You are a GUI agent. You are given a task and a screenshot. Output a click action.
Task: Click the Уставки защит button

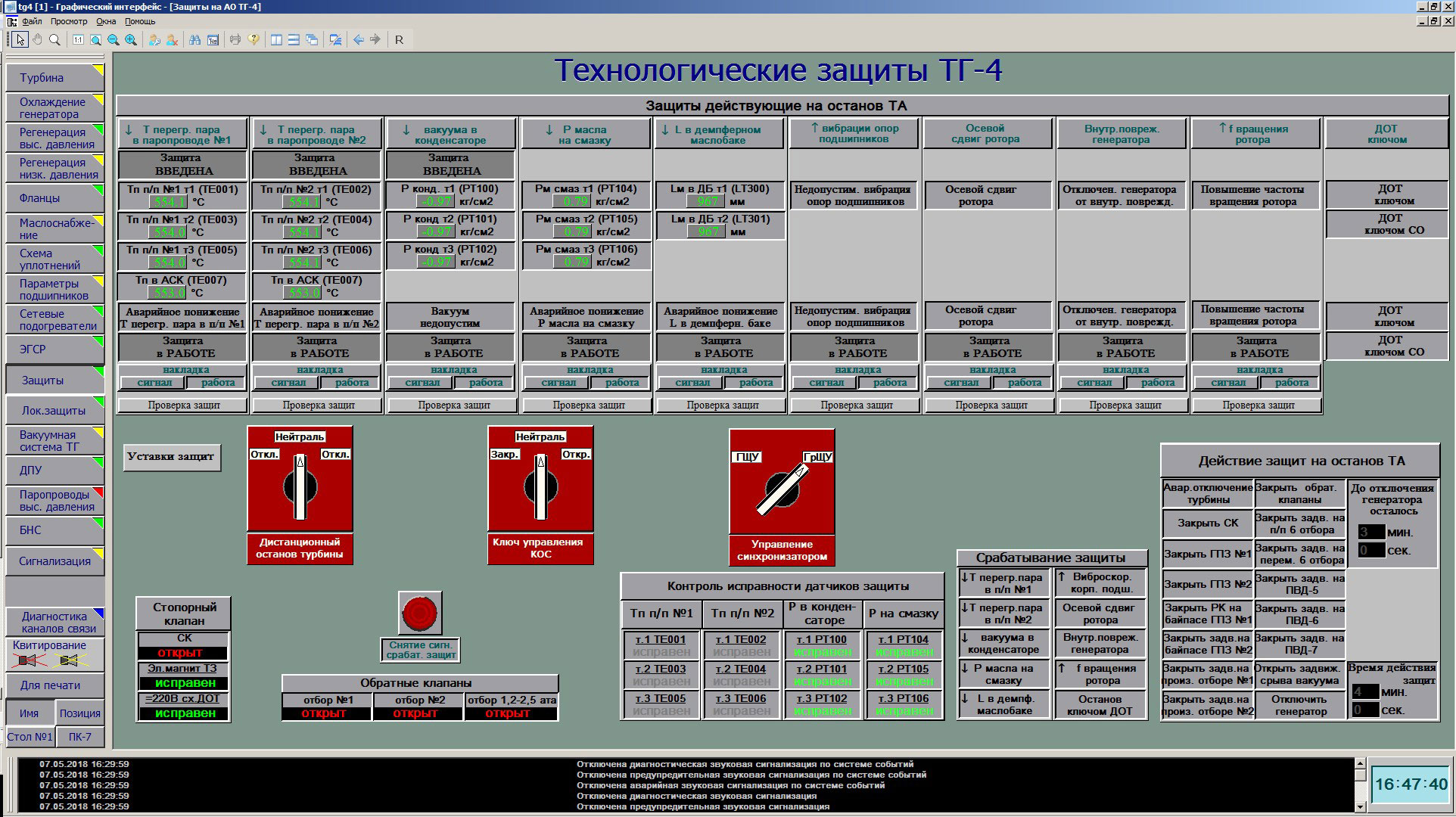coord(171,457)
